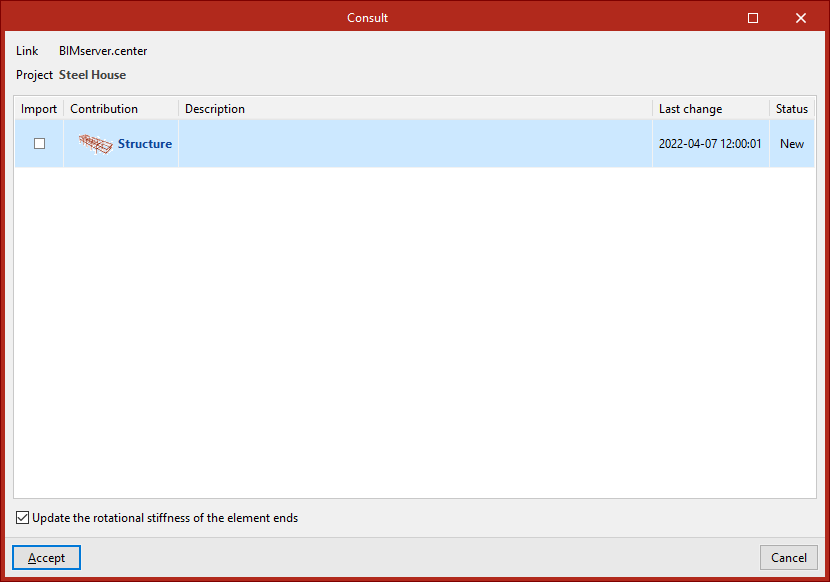This screenshot has width=830, height=582.
Task: Click the Contribution column header
Action: (x=104, y=109)
